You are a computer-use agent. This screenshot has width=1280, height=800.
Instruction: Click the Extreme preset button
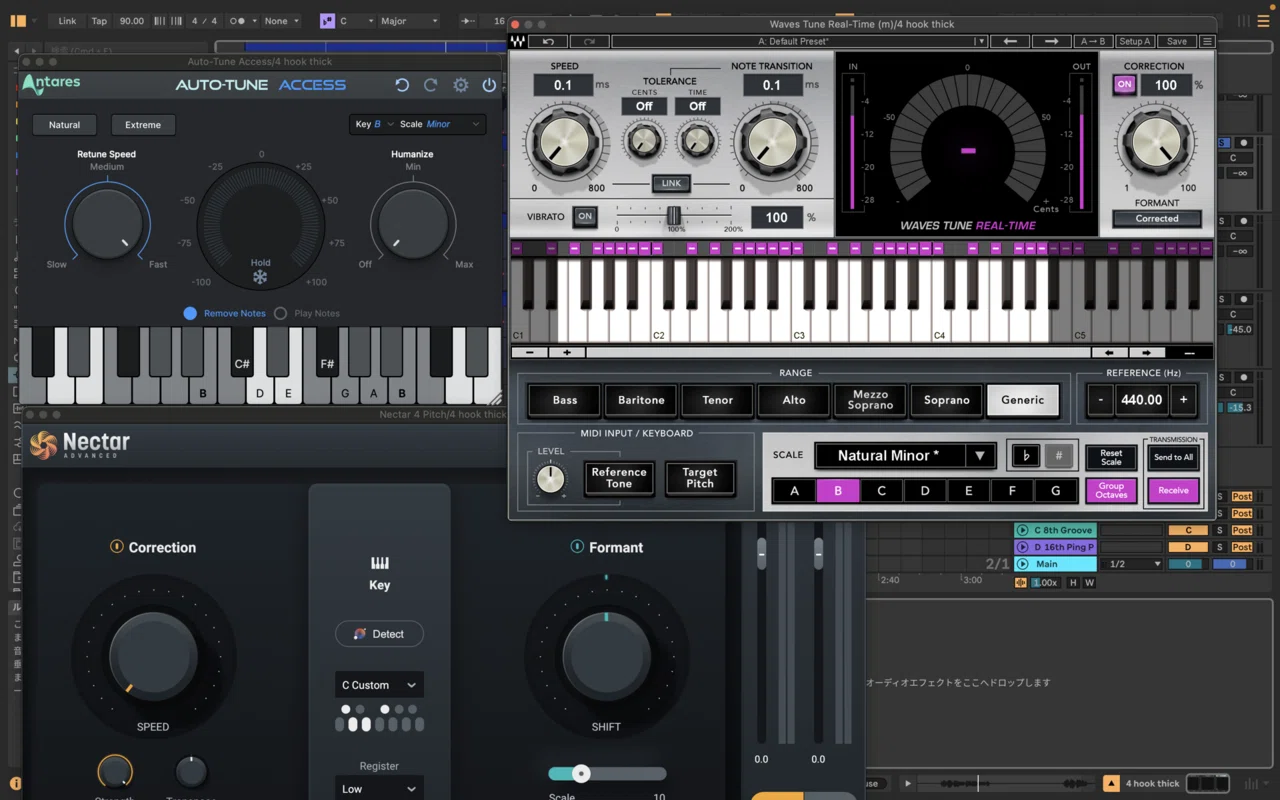click(x=143, y=125)
